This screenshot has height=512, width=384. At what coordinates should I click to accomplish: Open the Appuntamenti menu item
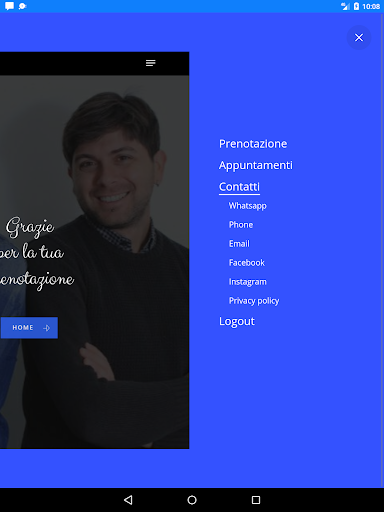tap(256, 165)
